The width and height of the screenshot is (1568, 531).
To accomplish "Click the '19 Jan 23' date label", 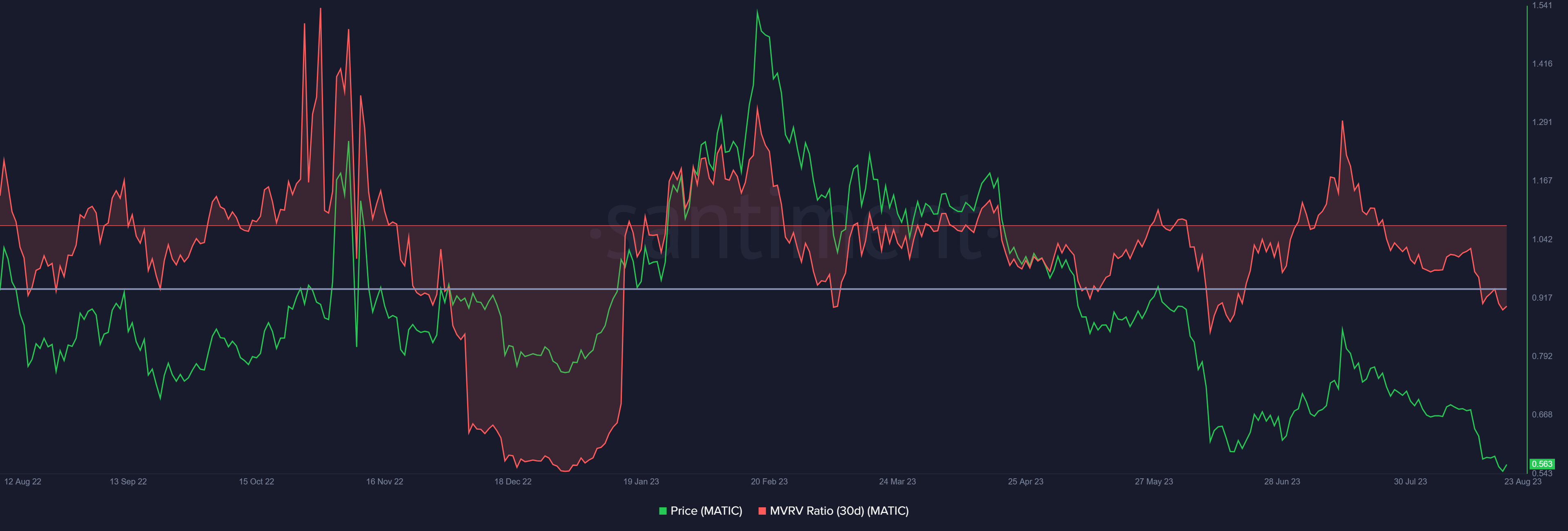I will tap(641, 482).
